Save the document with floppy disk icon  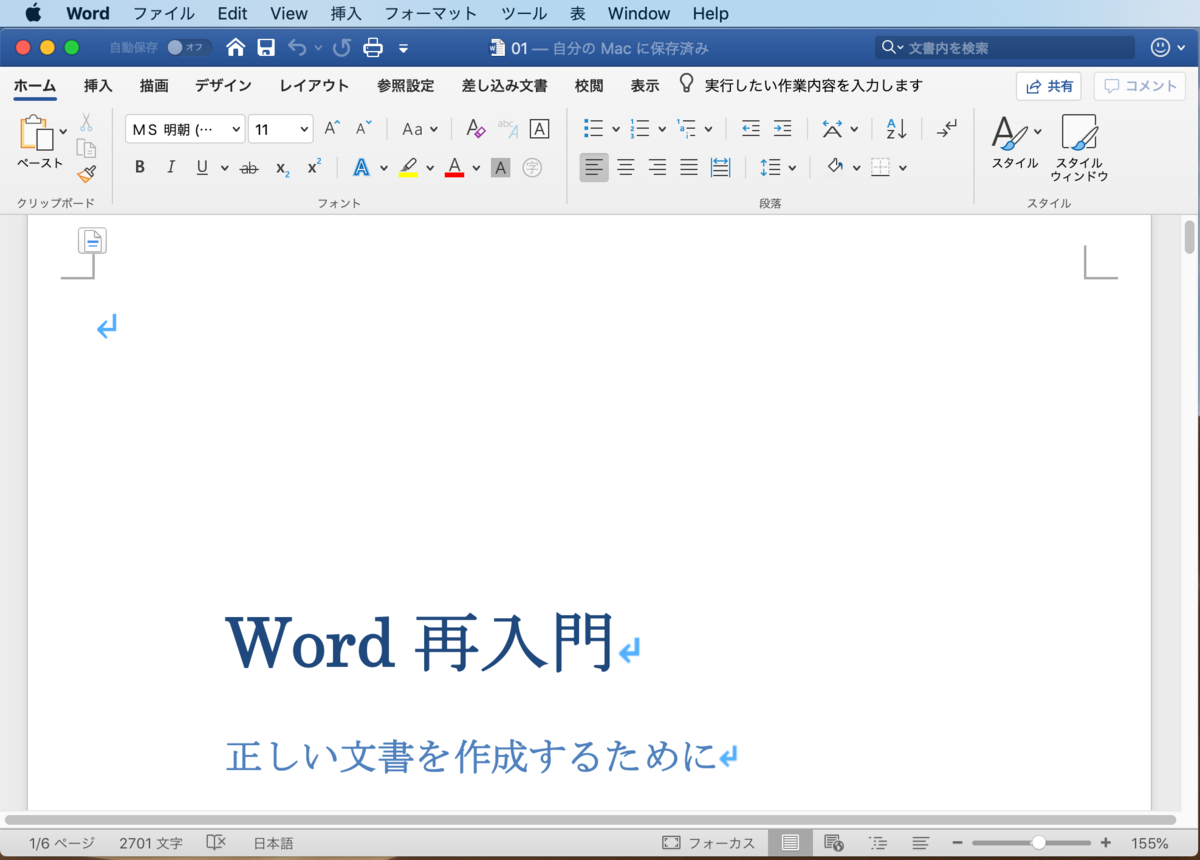pos(266,47)
